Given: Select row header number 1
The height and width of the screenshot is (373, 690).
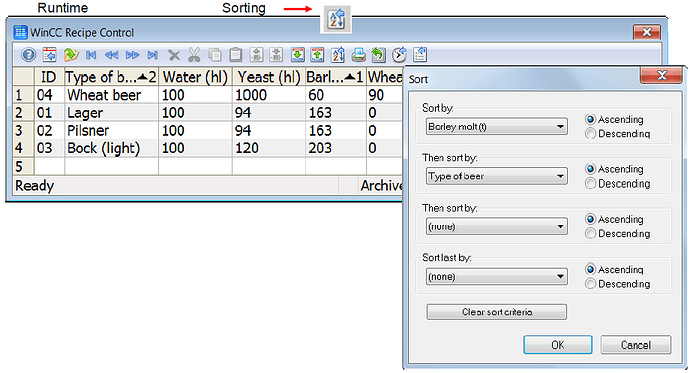Looking at the screenshot, I should (x=23, y=95).
